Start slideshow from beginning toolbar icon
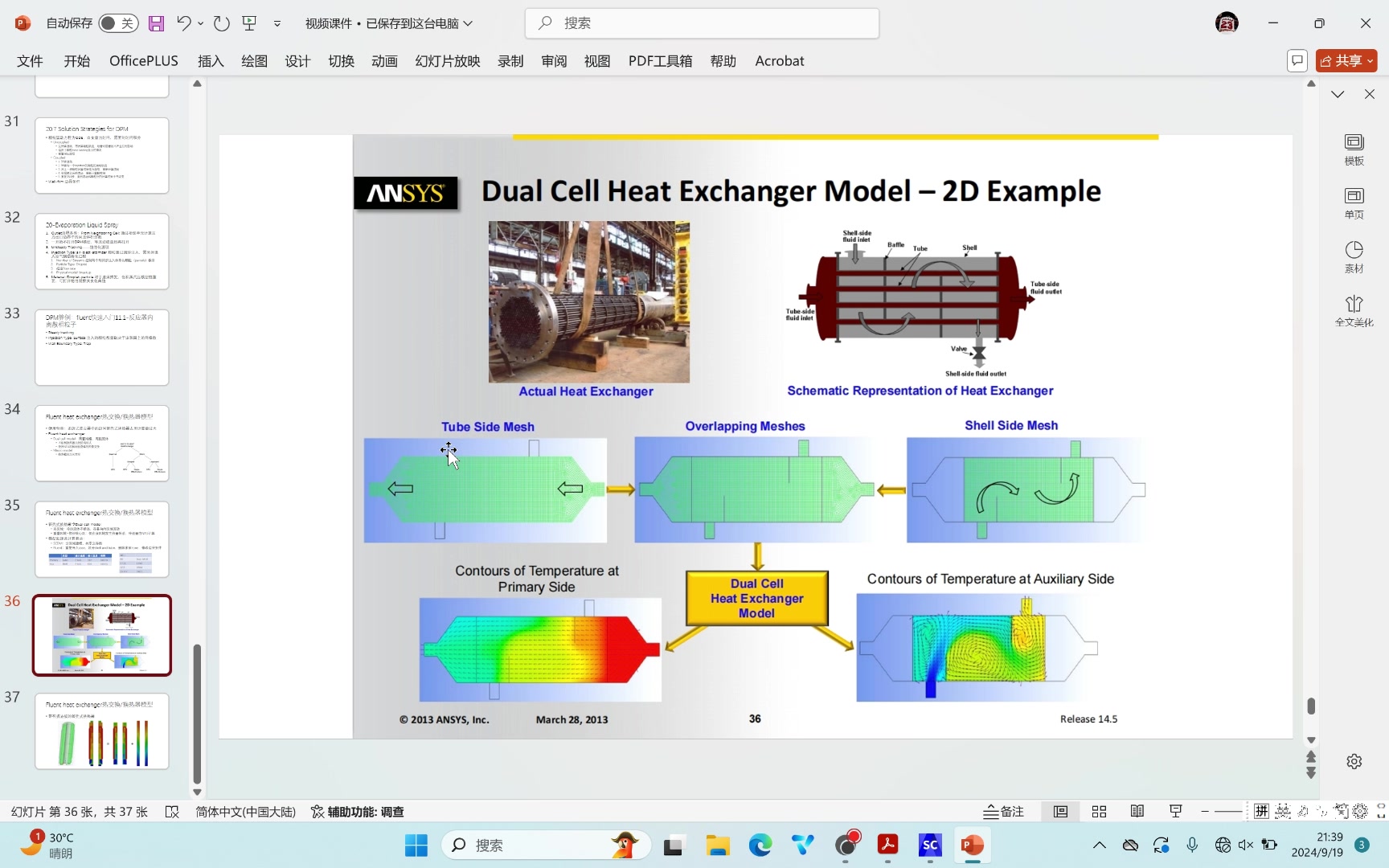The height and width of the screenshot is (868, 1389). click(250, 23)
